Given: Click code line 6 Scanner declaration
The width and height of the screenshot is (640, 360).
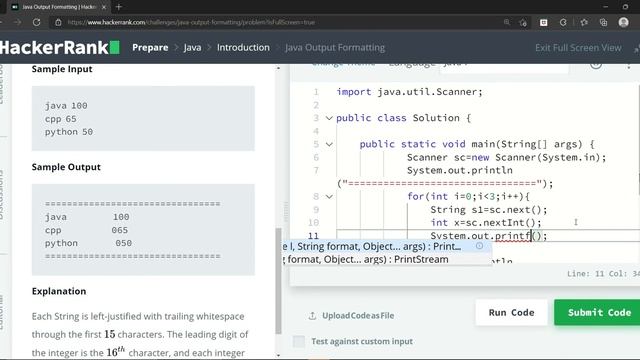Looking at the screenshot, I should [x=506, y=157].
